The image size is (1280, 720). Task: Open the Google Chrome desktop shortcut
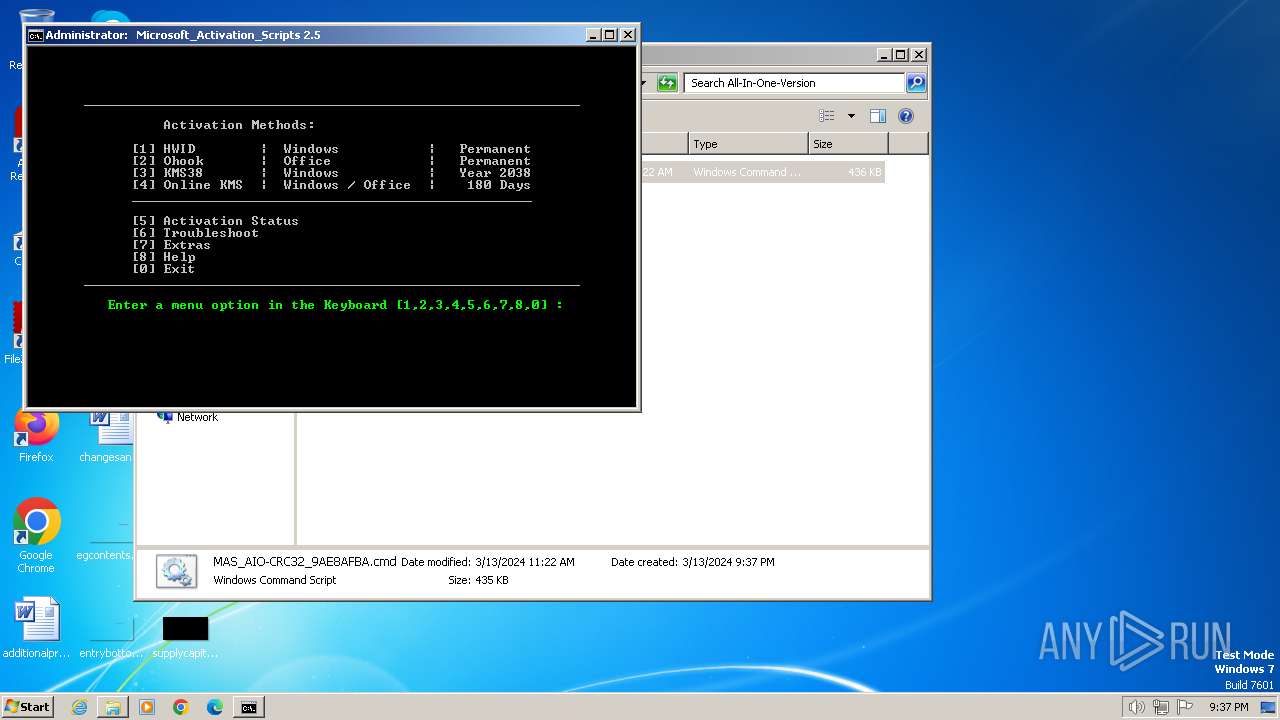pyautogui.click(x=36, y=537)
